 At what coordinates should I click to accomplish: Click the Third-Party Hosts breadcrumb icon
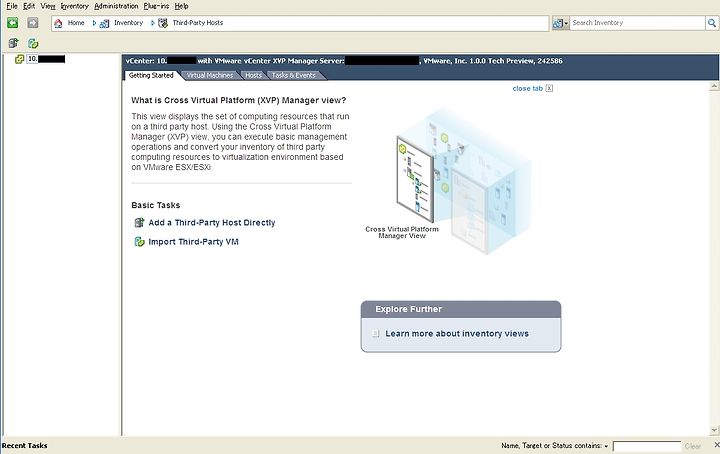click(163, 23)
